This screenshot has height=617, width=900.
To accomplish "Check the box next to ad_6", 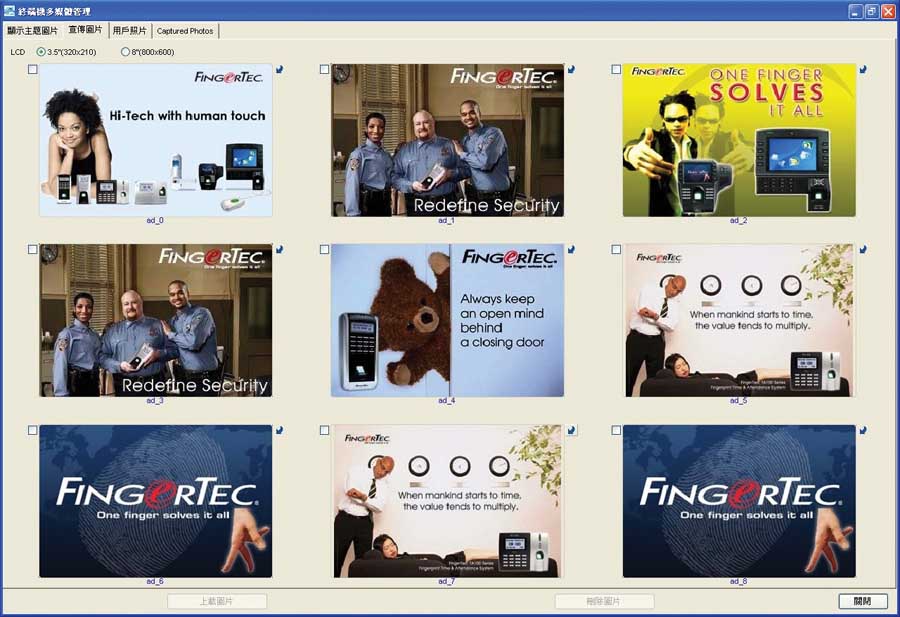I will pyautogui.click(x=33, y=430).
